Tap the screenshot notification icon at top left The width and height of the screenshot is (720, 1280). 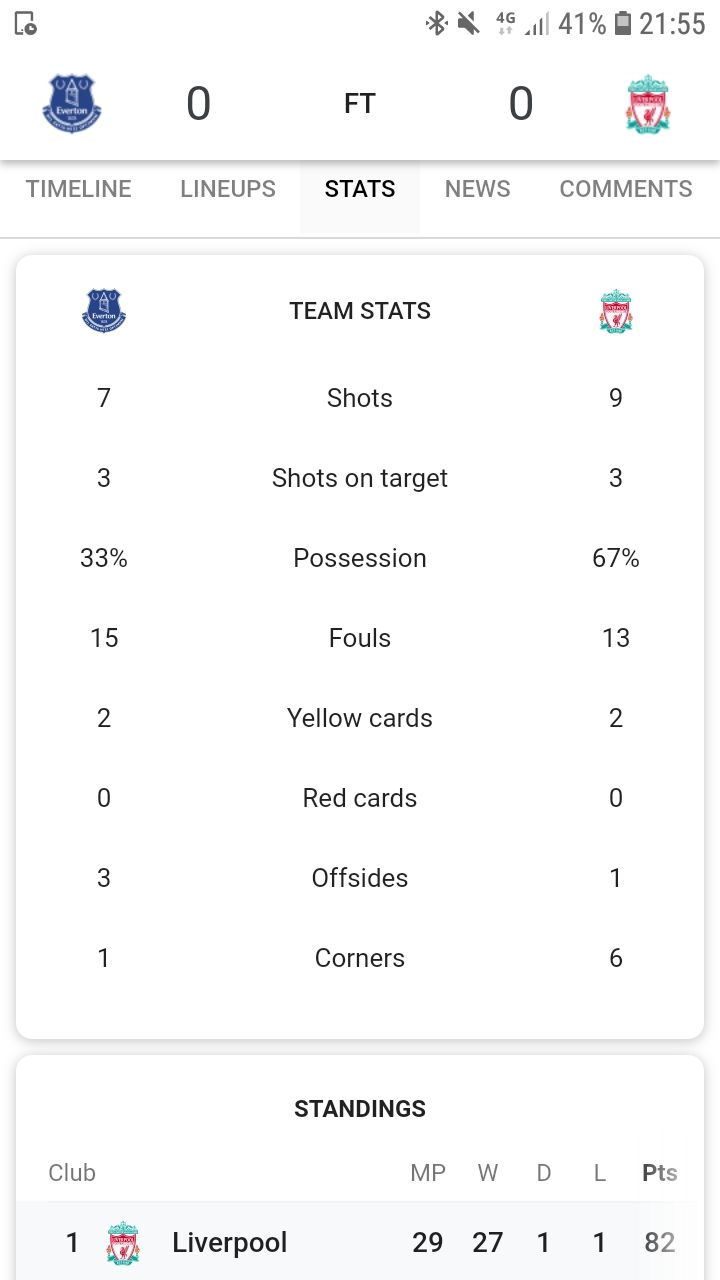(26, 24)
